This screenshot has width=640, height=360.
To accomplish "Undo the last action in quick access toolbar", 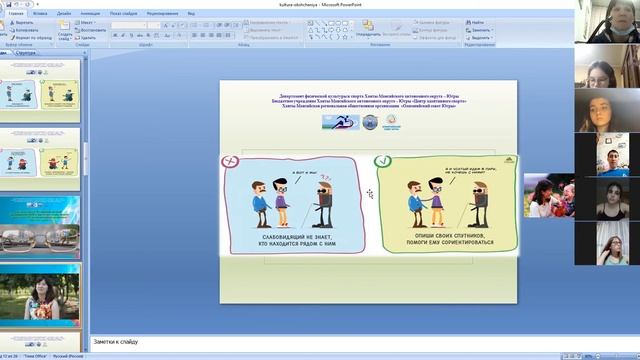I will (x=17, y=4).
